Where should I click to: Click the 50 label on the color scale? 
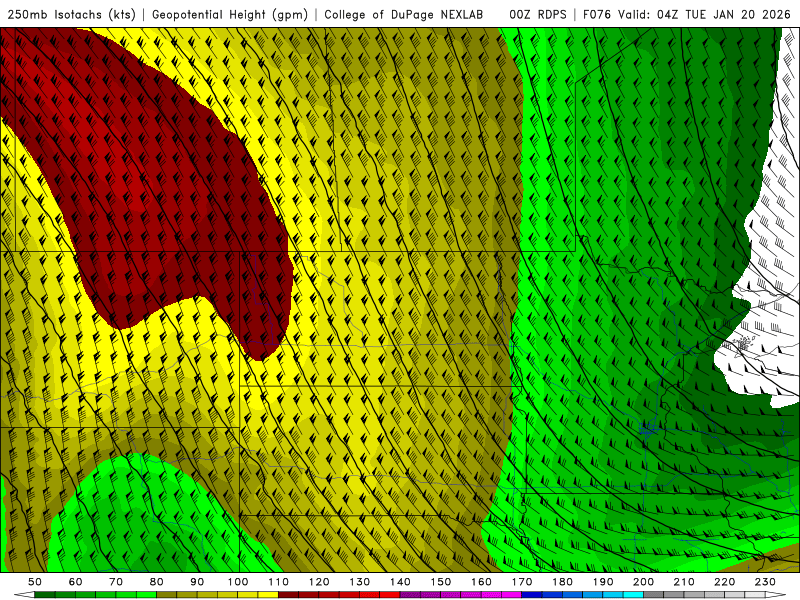tap(35, 582)
